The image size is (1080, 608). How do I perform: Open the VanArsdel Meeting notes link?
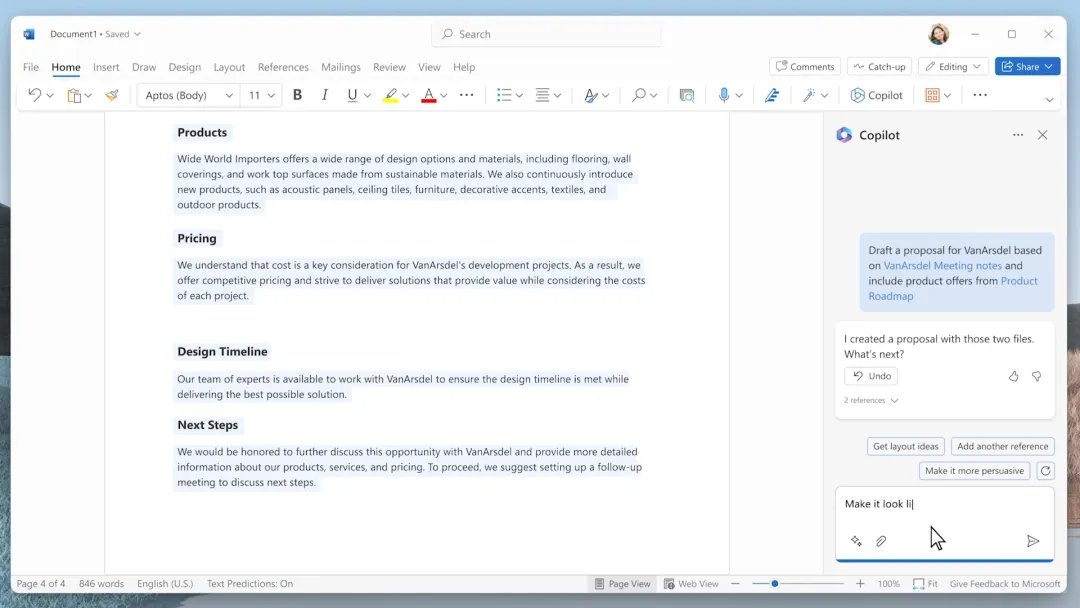(942, 266)
